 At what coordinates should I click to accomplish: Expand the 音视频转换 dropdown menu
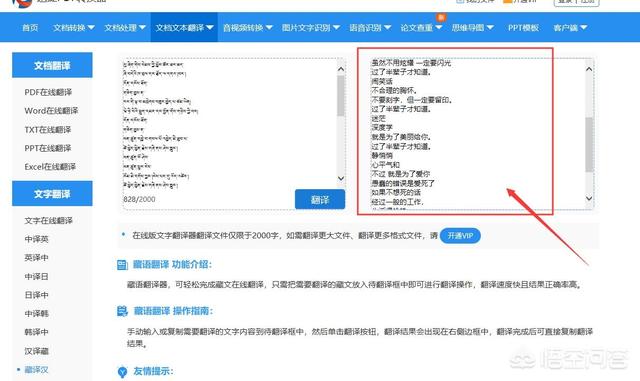(x=248, y=28)
